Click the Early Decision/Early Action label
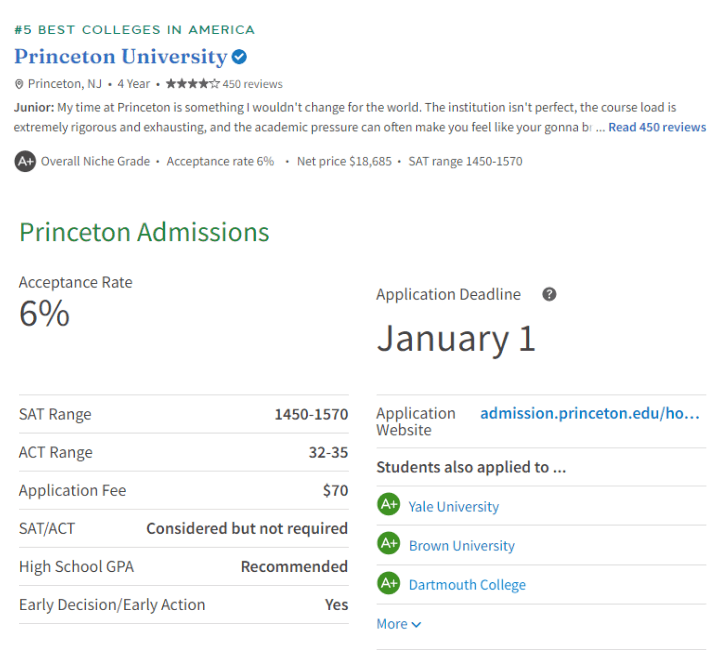 (112, 605)
